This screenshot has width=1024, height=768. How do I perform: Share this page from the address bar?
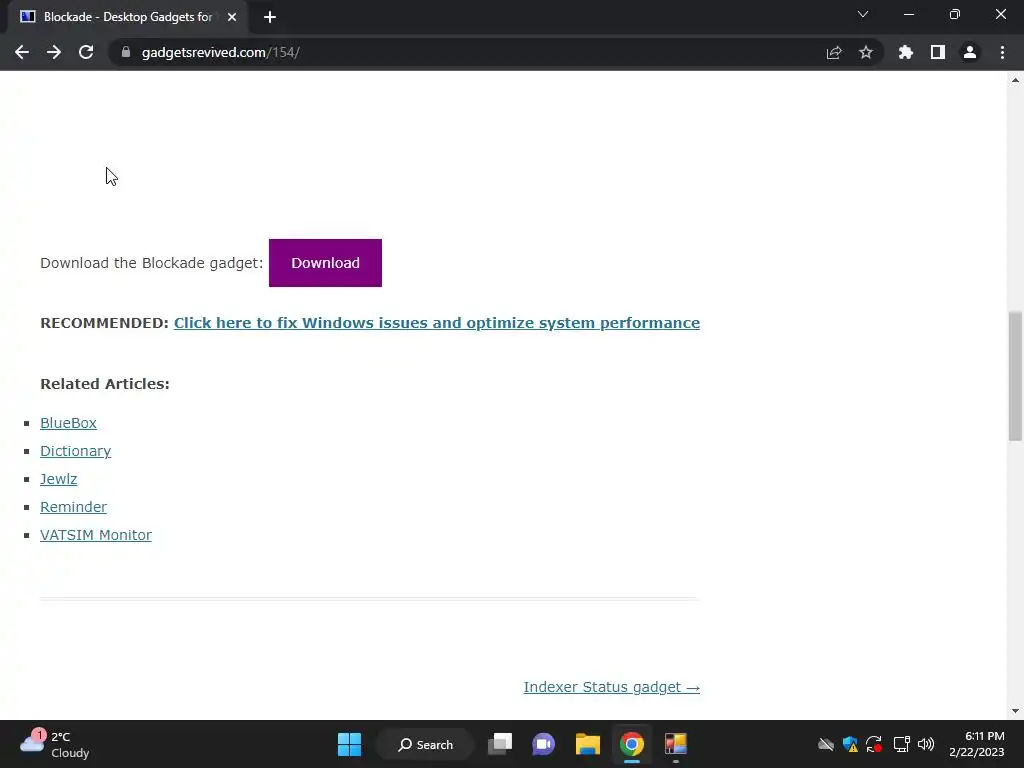(x=834, y=52)
